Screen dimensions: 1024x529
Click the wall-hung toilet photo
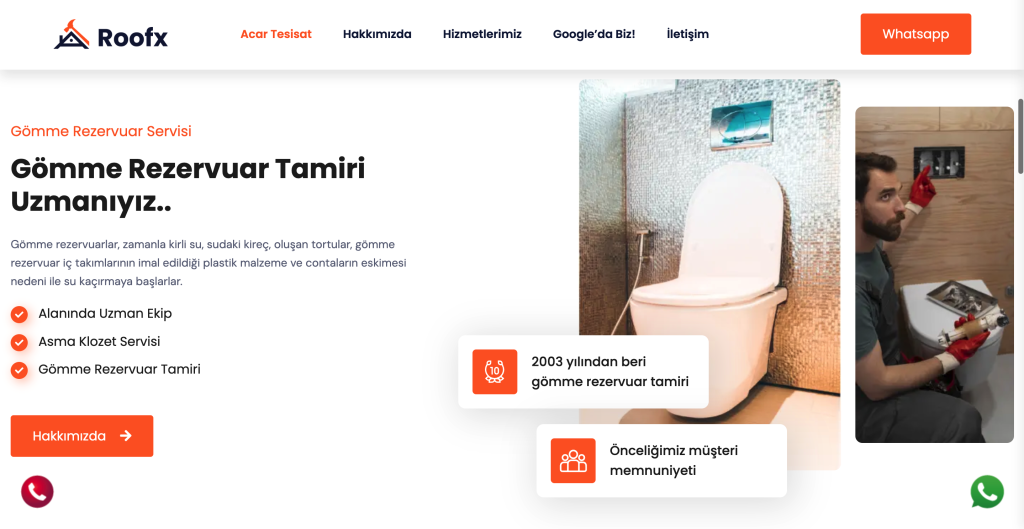point(709,274)
